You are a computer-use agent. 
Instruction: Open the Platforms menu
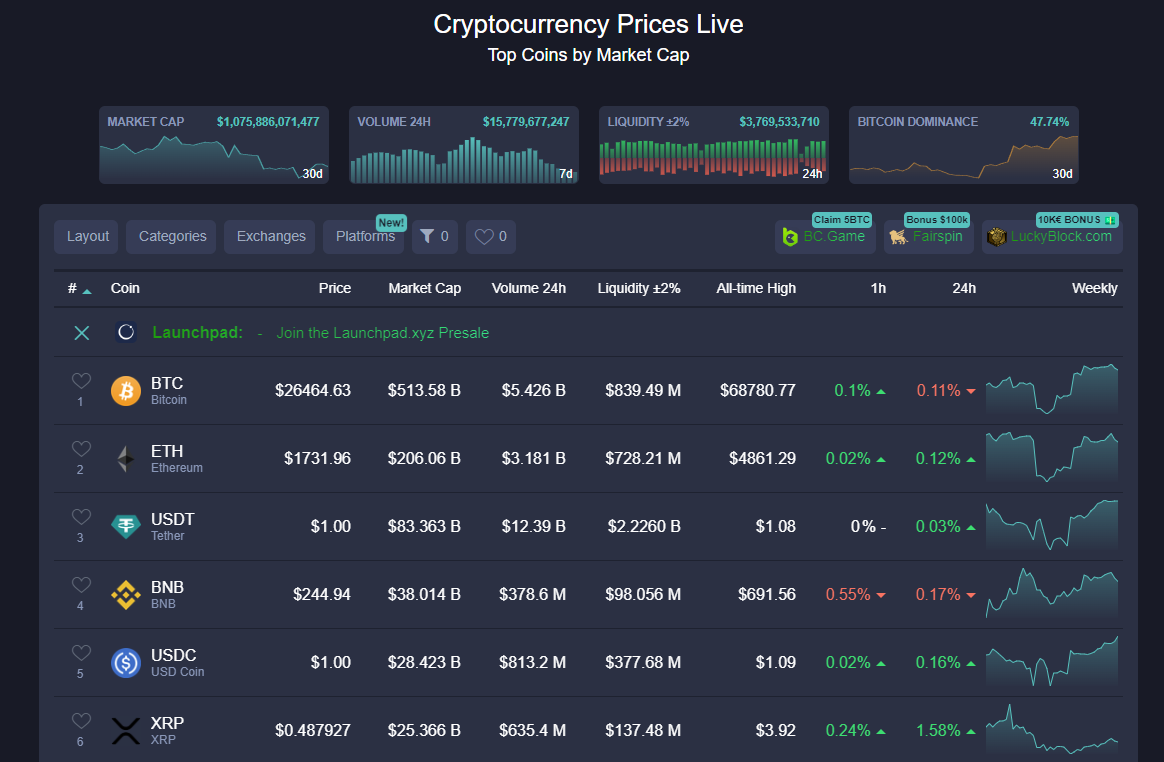pyautogui.click(x=364, y=236)
